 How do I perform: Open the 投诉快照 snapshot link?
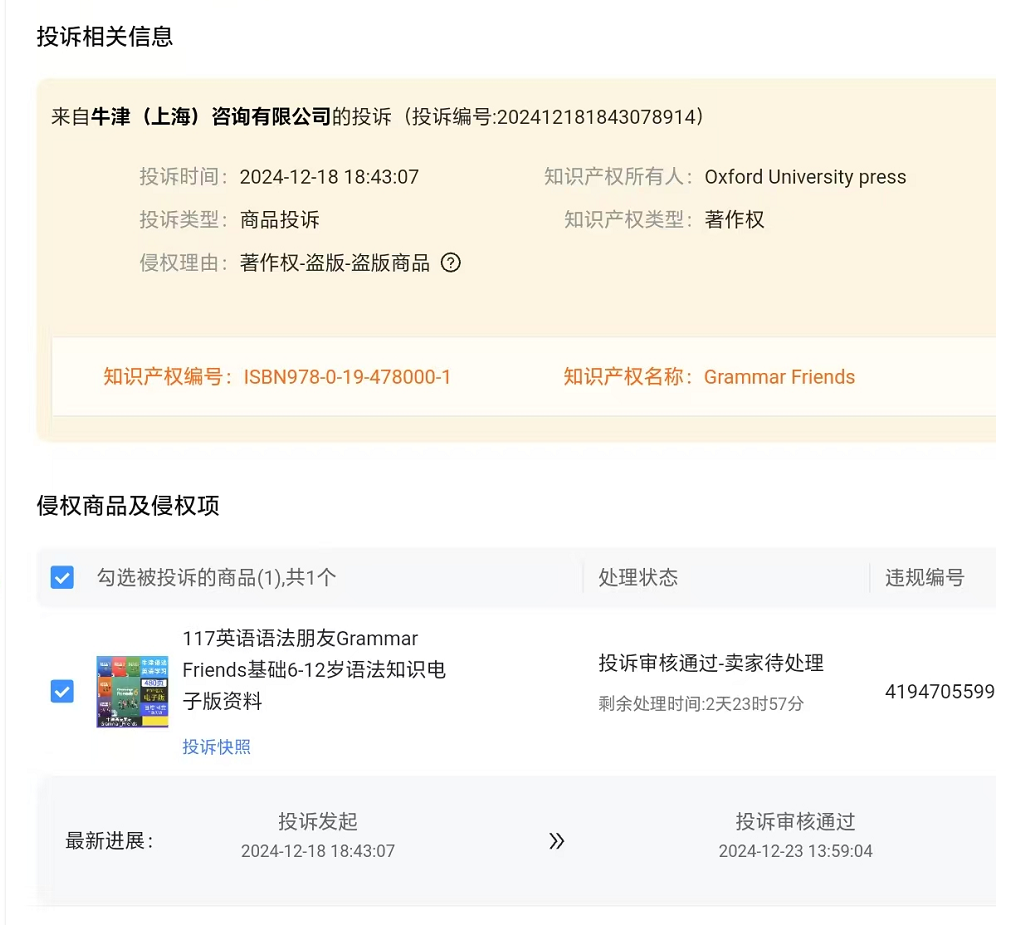(x=217, y=747)
